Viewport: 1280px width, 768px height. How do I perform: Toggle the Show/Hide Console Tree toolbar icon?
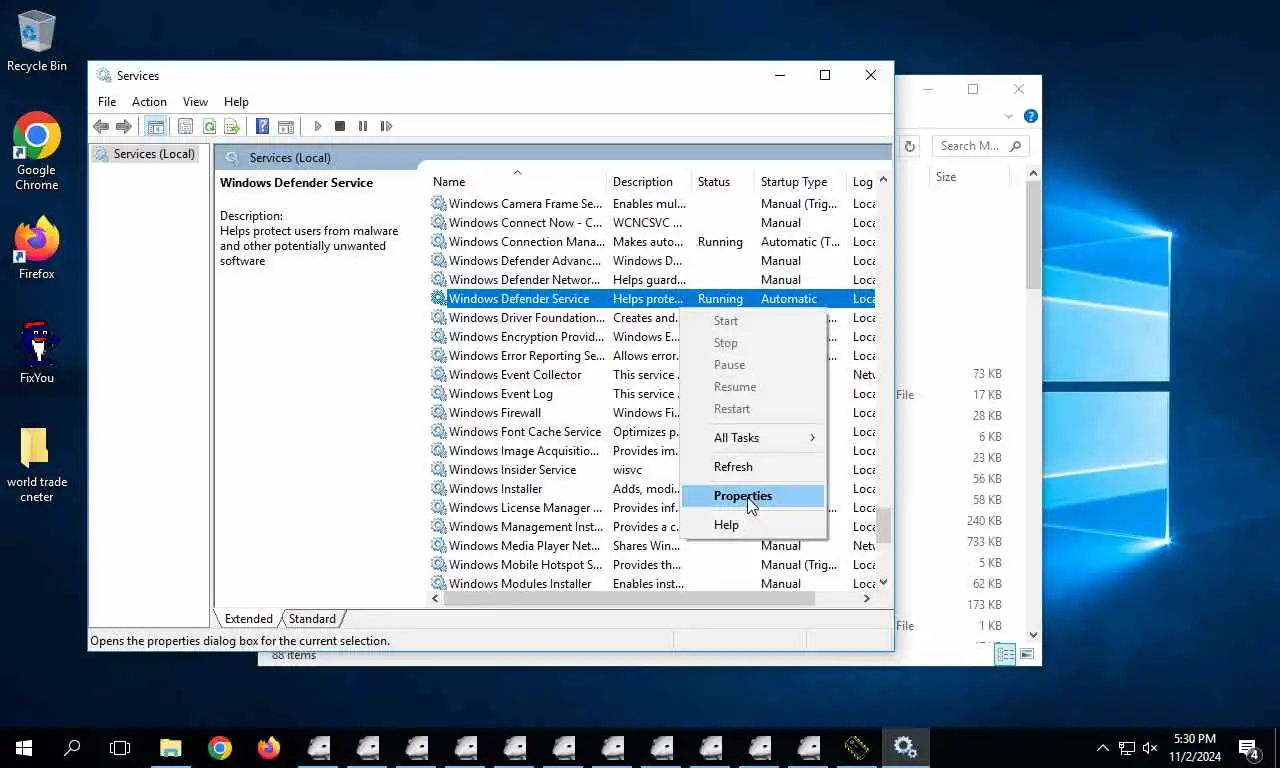[x=155, y=126]
